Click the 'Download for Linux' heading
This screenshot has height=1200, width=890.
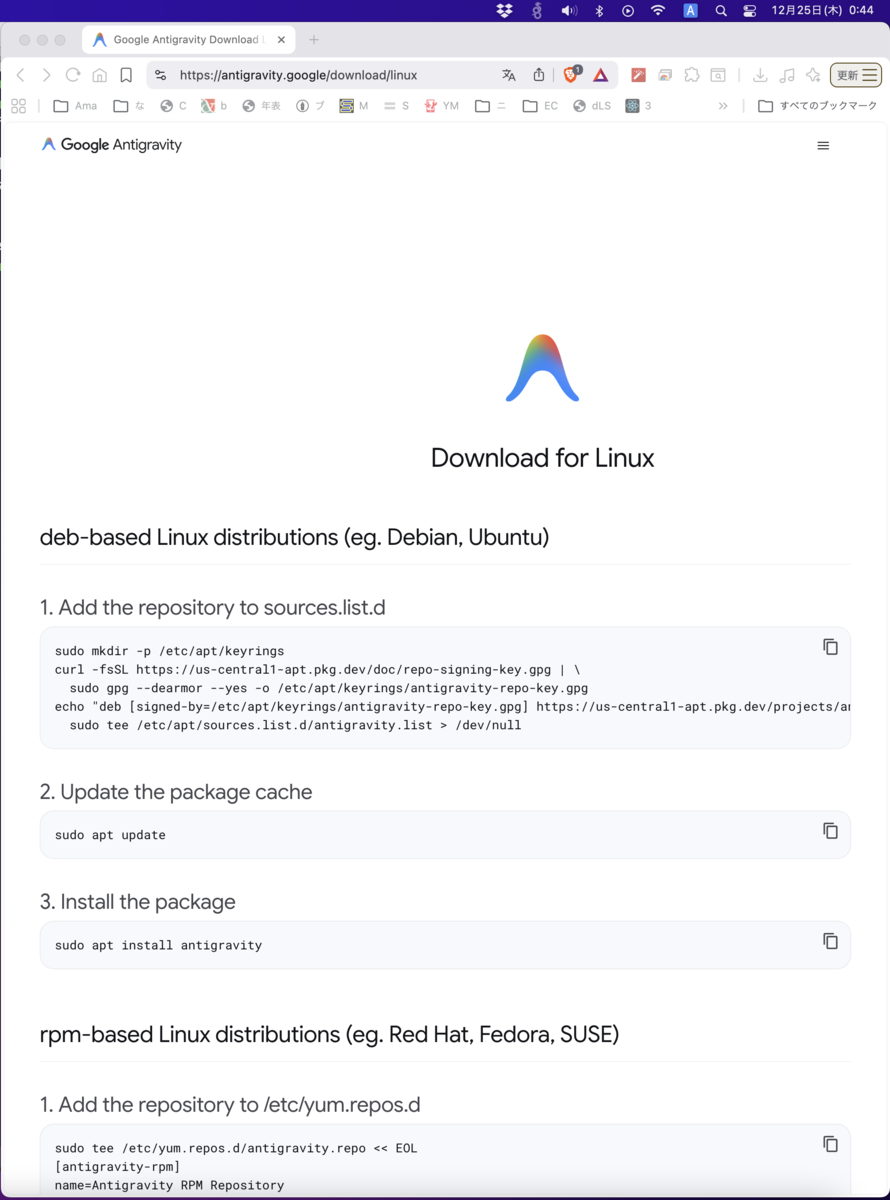tap(542, 458)
